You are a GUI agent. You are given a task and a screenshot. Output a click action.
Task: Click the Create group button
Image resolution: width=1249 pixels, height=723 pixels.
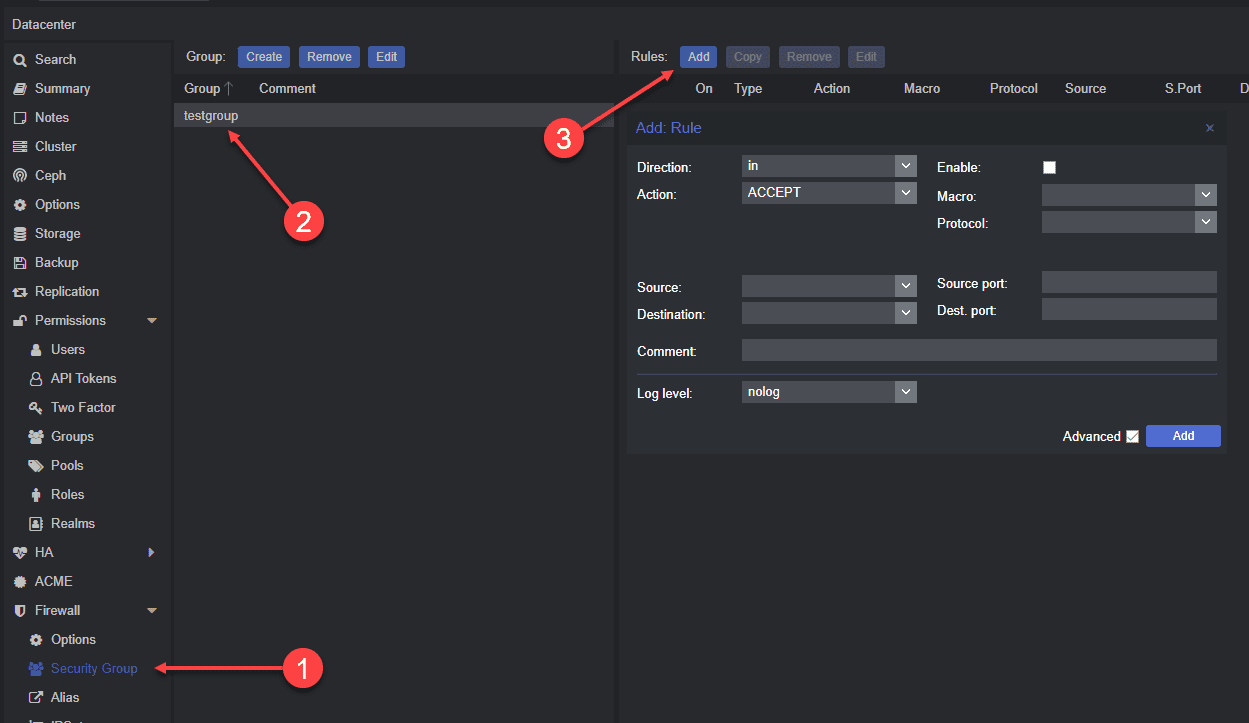(264, 57)
